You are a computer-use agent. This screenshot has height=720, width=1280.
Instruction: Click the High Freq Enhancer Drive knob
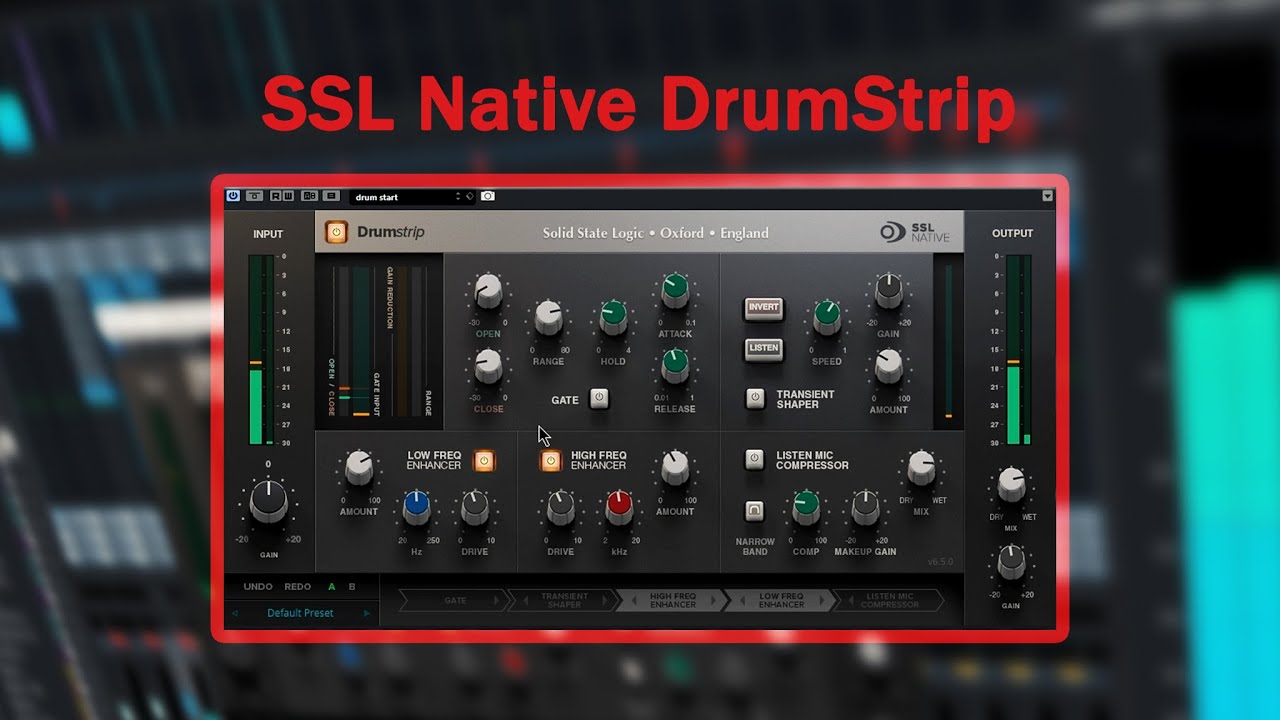(560, 508)
